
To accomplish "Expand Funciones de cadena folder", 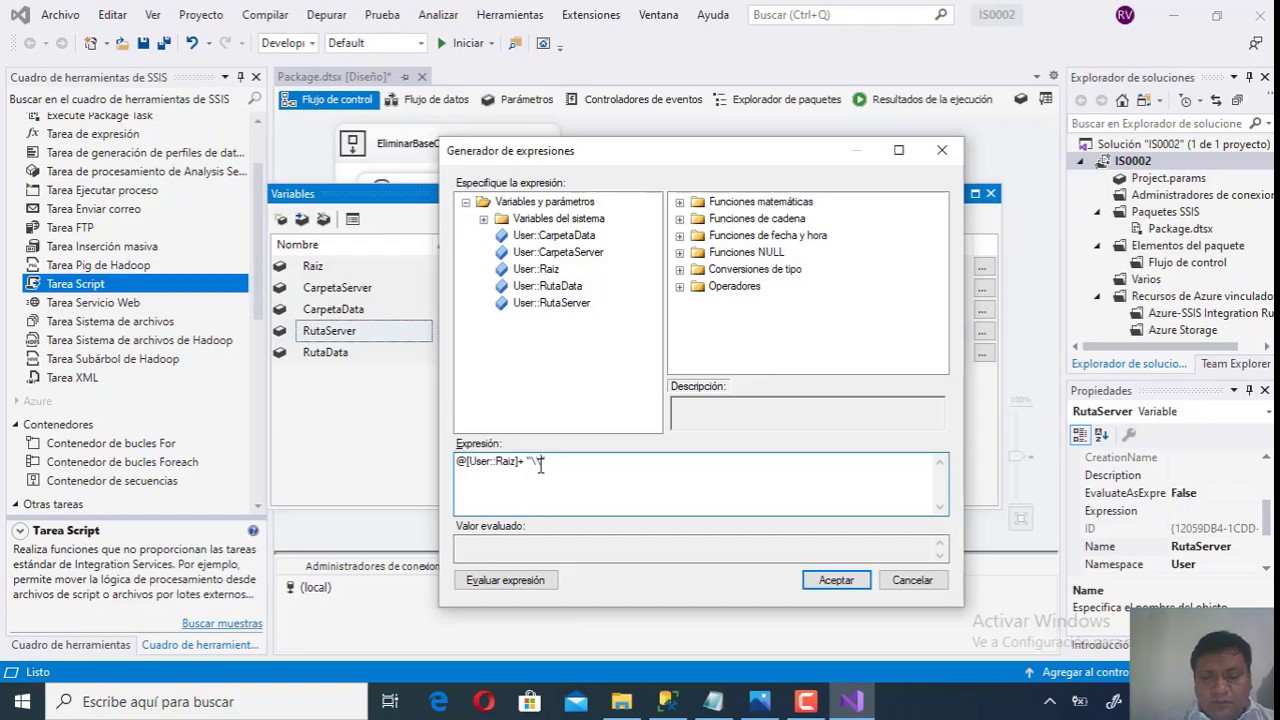I will (680, 219).
